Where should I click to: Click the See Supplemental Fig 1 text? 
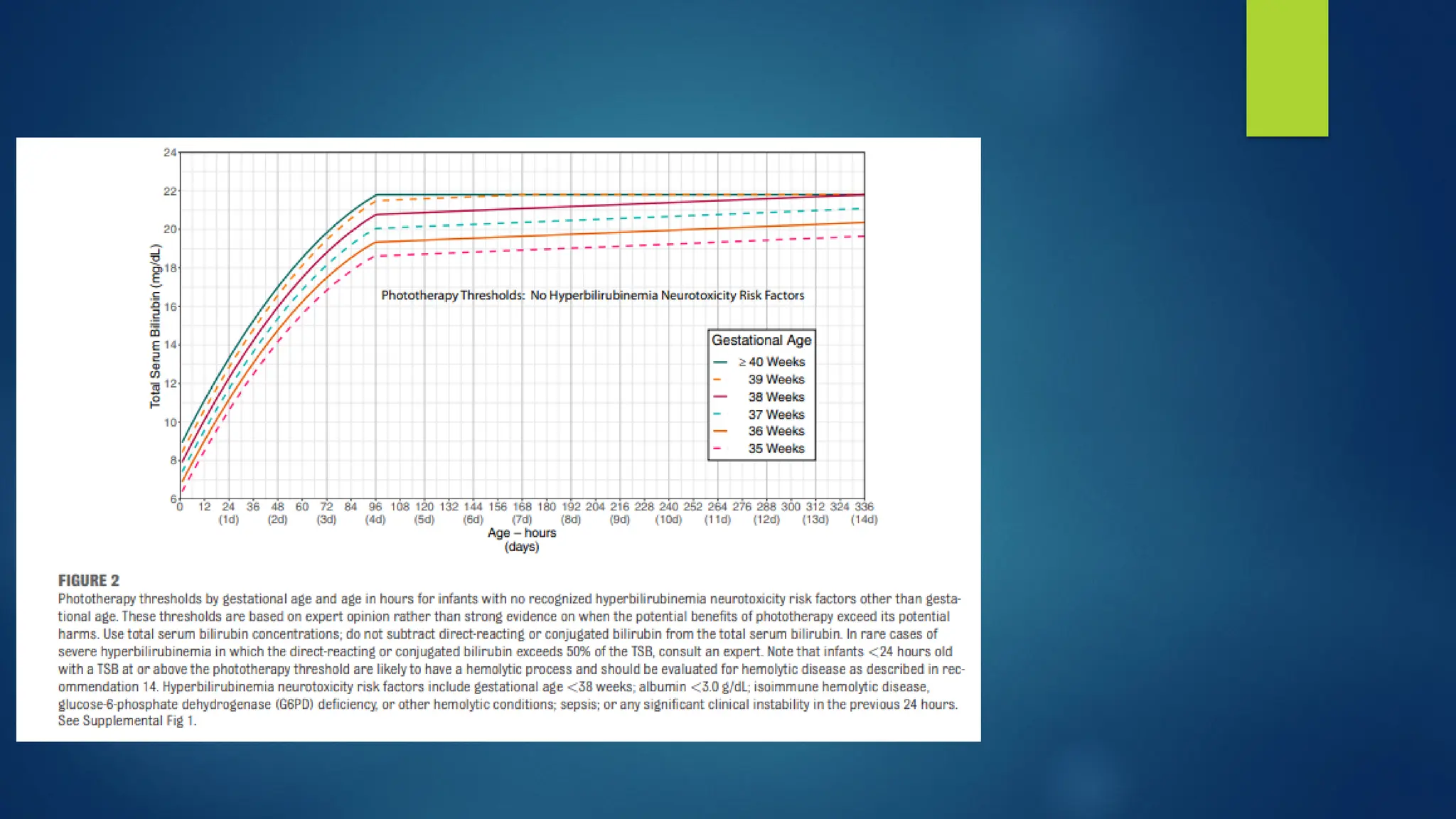pos(127,721)
